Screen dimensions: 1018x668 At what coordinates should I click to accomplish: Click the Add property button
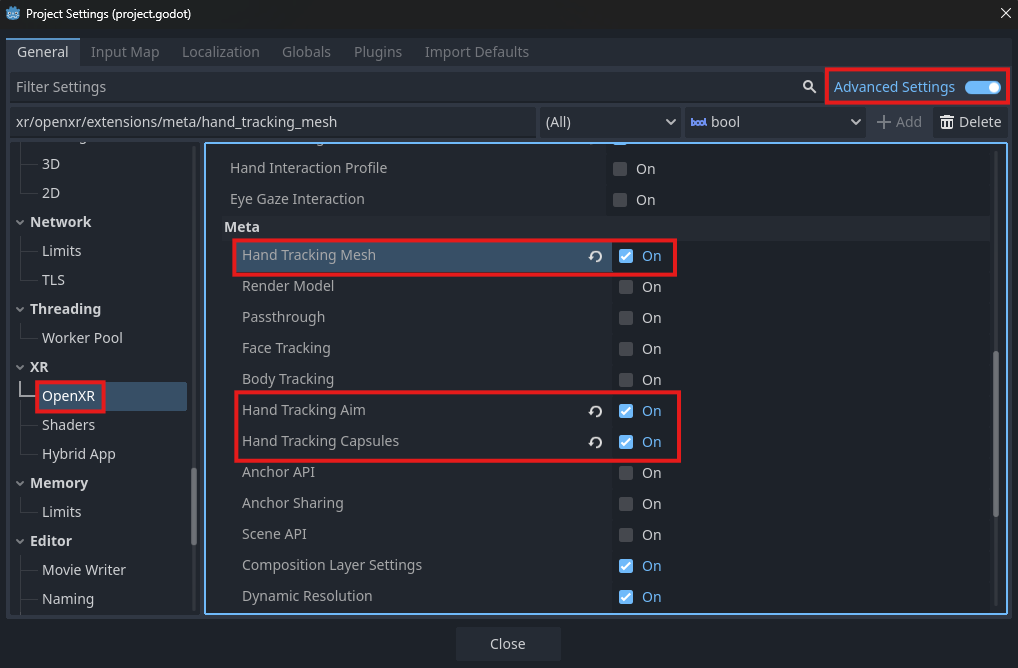[x=899, y=122]
